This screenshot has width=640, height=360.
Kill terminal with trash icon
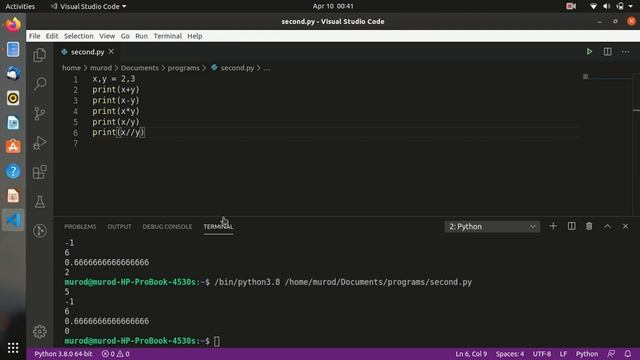click(589, 226)
